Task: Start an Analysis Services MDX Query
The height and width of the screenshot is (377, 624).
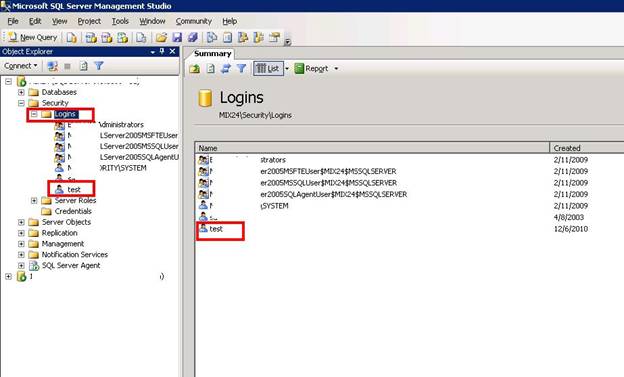Action: [91, 37]
